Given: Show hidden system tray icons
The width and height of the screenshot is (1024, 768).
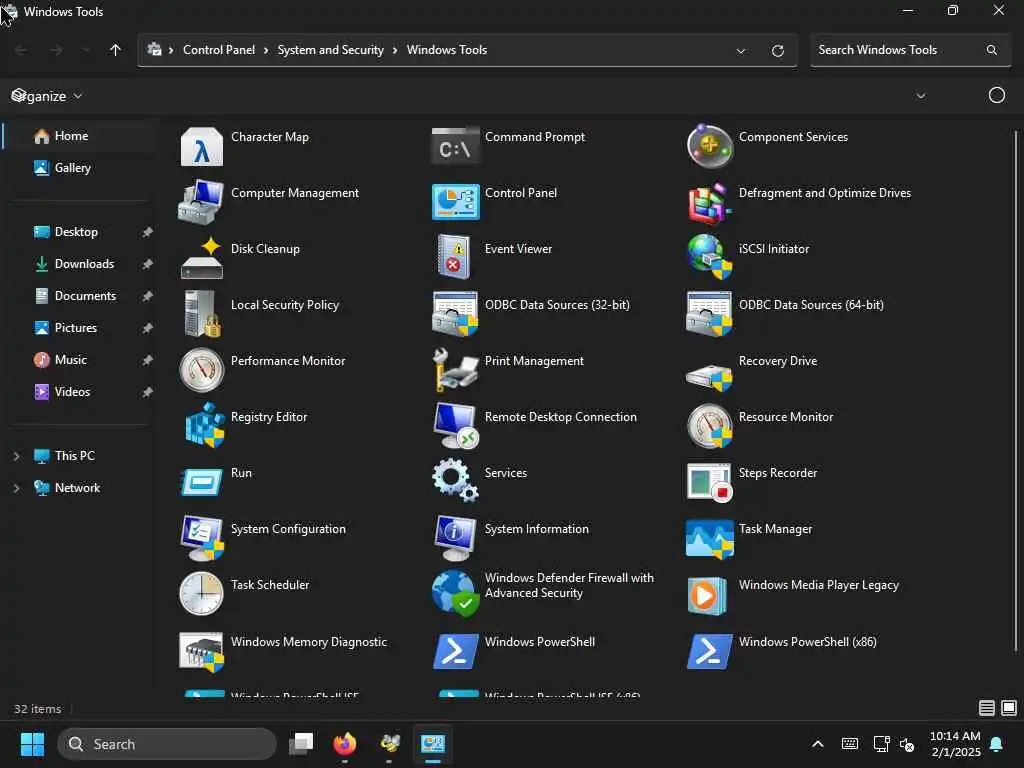Looking at the screenshot, I should (x=818, y=744).
